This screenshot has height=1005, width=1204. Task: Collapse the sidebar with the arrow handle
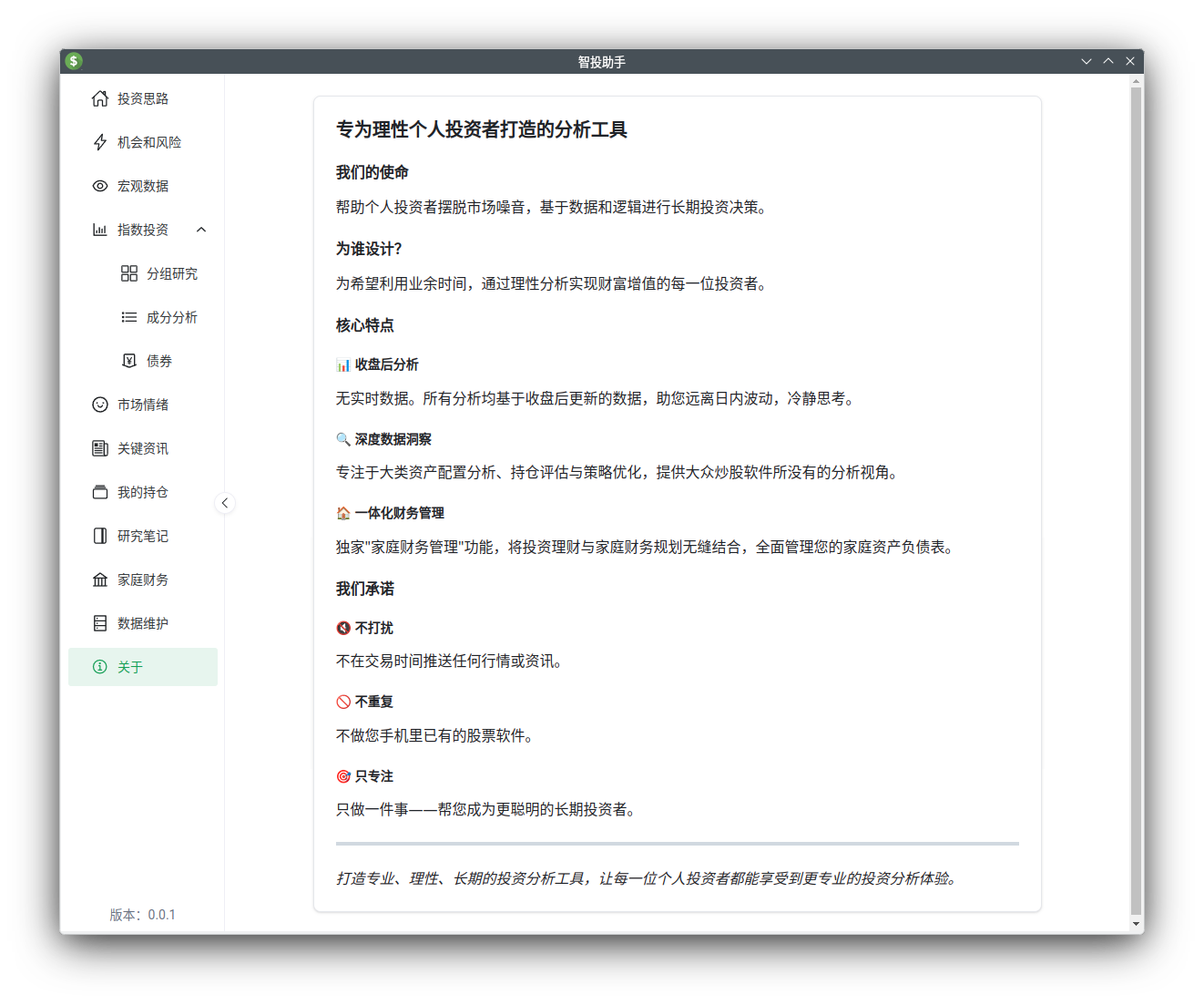[x=225, y=503]
